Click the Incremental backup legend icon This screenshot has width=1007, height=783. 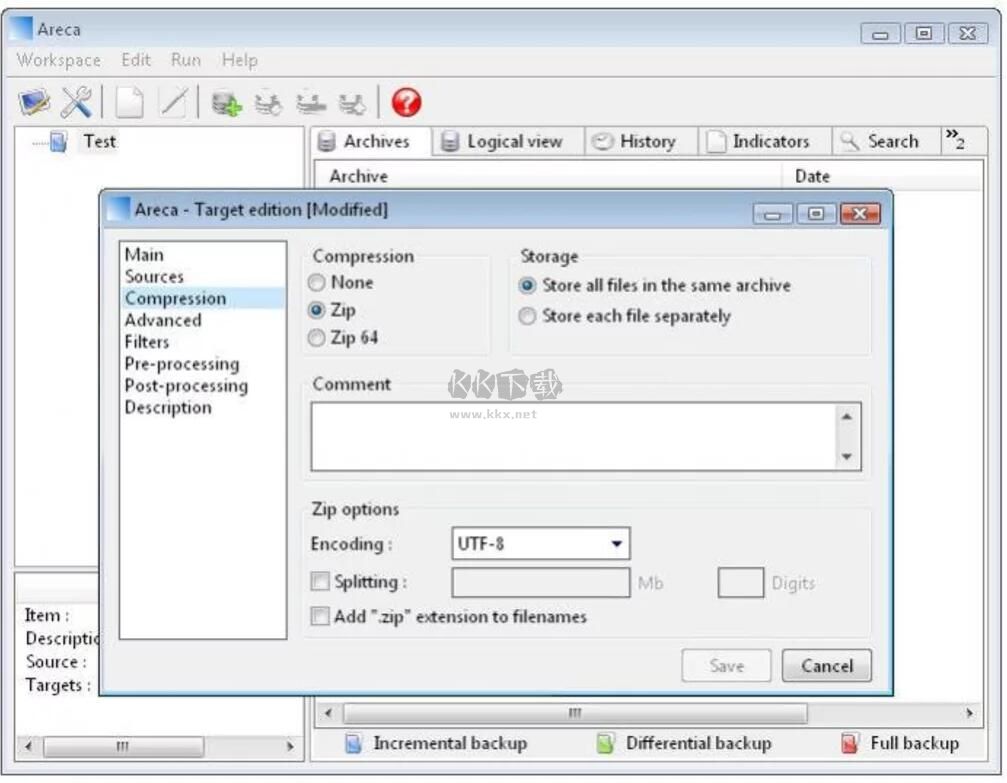(x=353, y=743)
